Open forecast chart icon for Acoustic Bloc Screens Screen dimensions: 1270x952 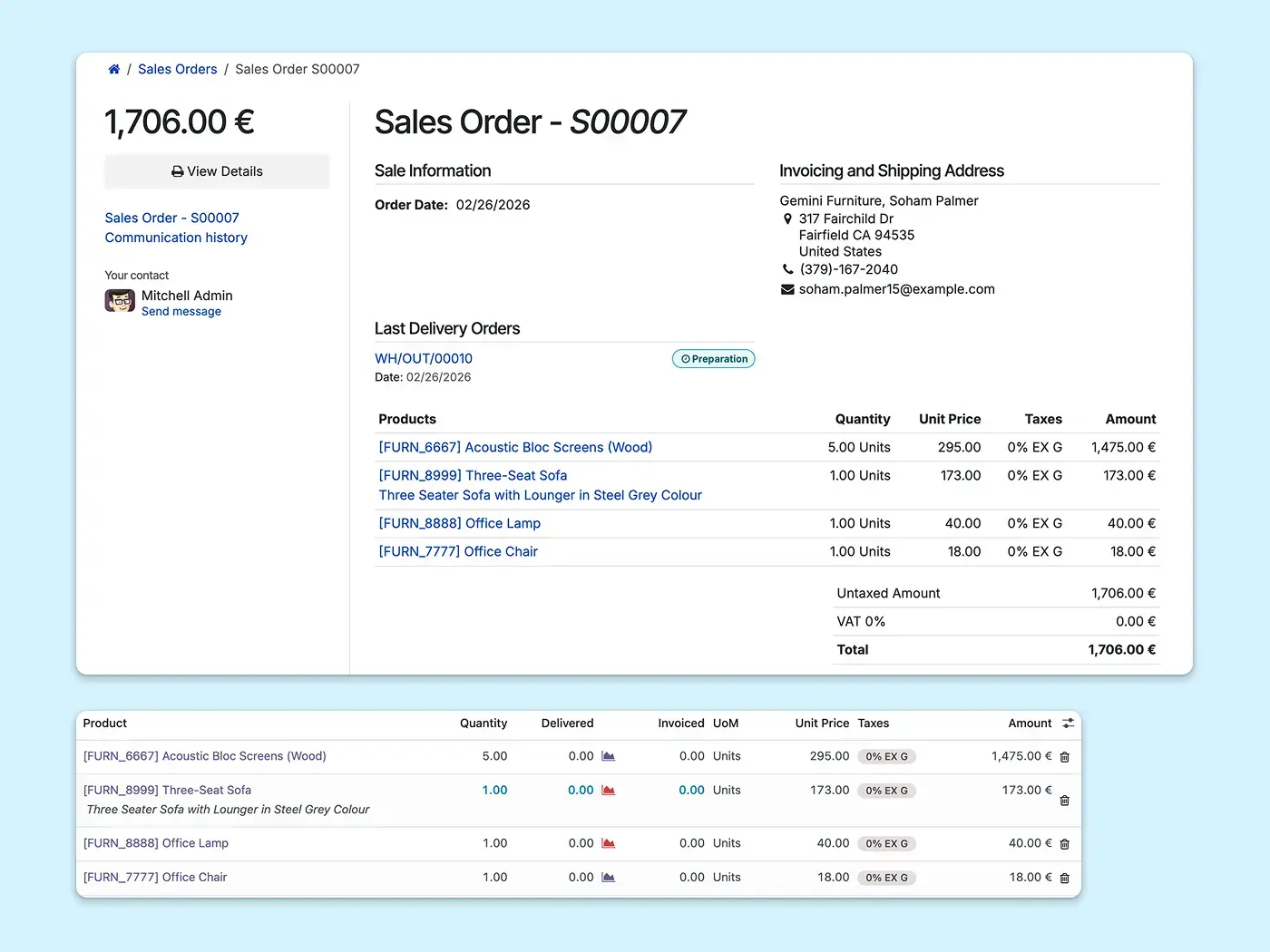tap(609, 756)
